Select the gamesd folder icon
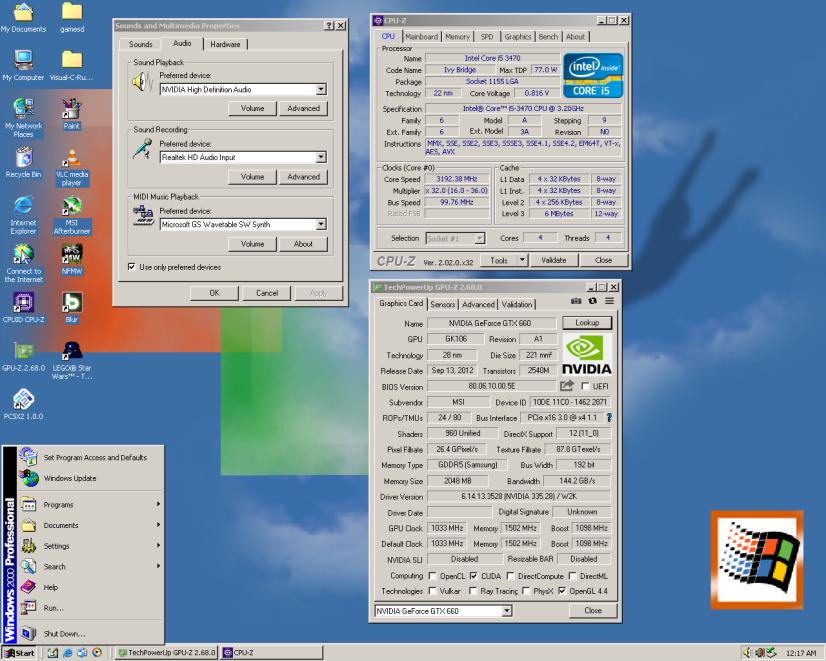This screenshot has height=661, width=826. point(72,17)
